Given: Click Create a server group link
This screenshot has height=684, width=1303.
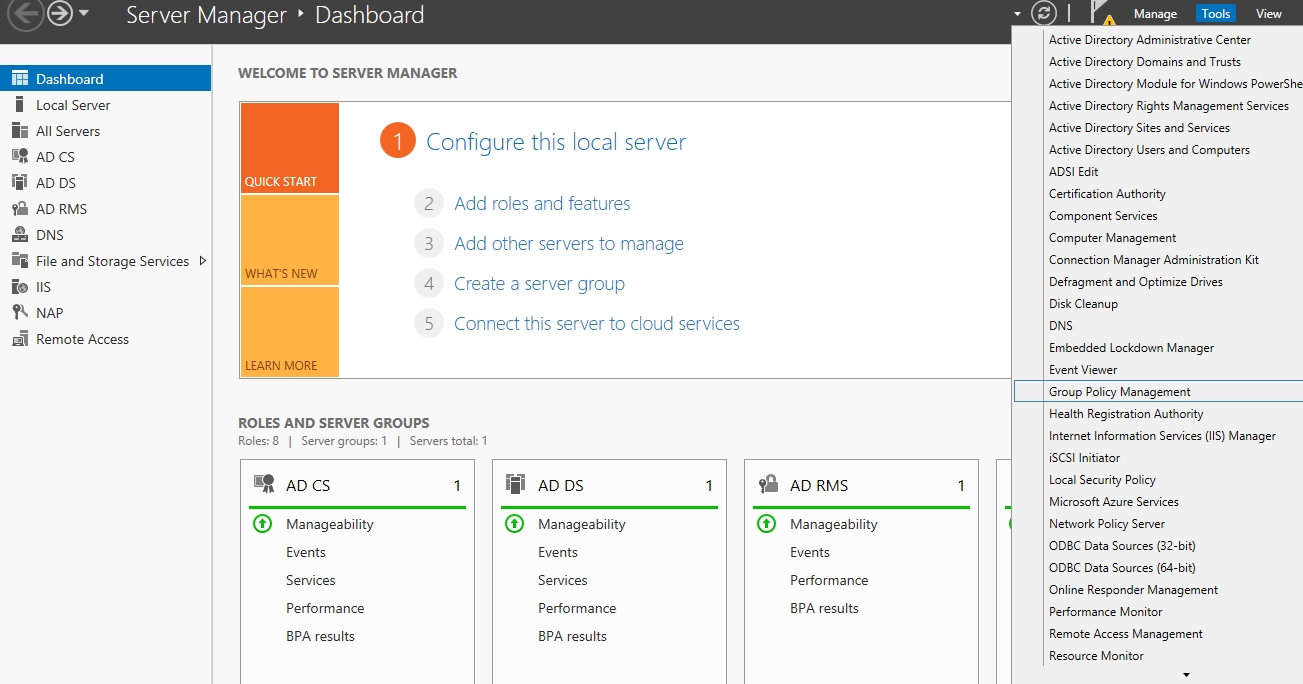Looking at the screenshot, I should tap(539, 284).
